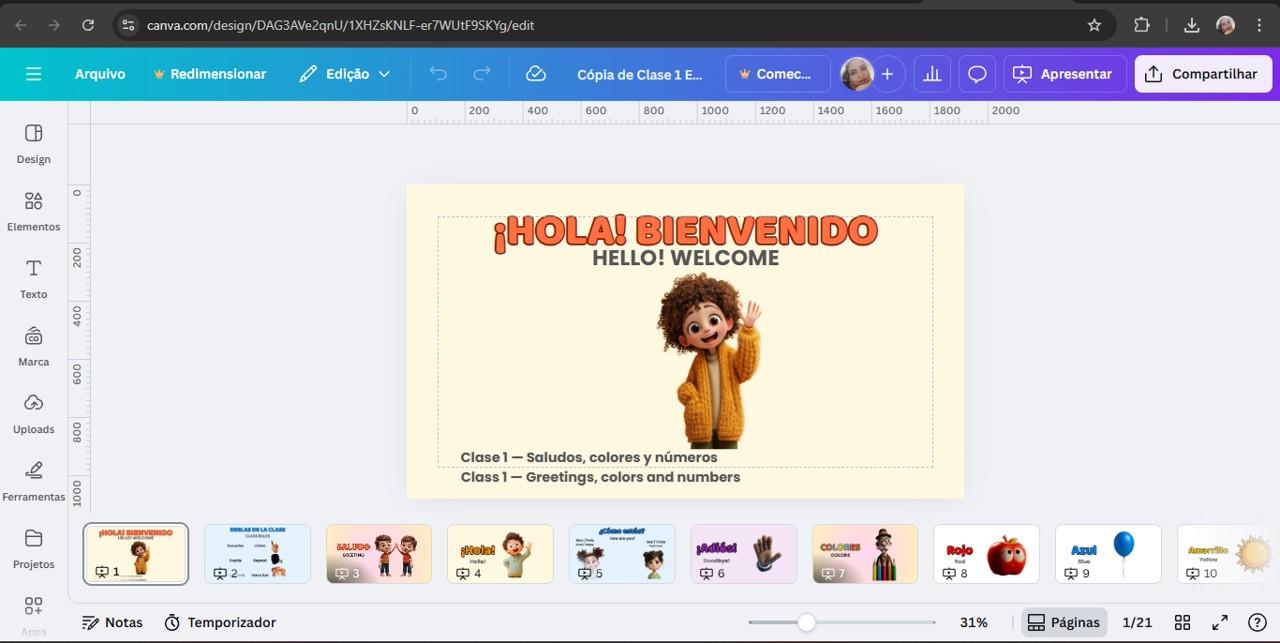Open the Elementos panel in sidebar
This screenshot has height=643, width=1280.
[x=33, y=210]
